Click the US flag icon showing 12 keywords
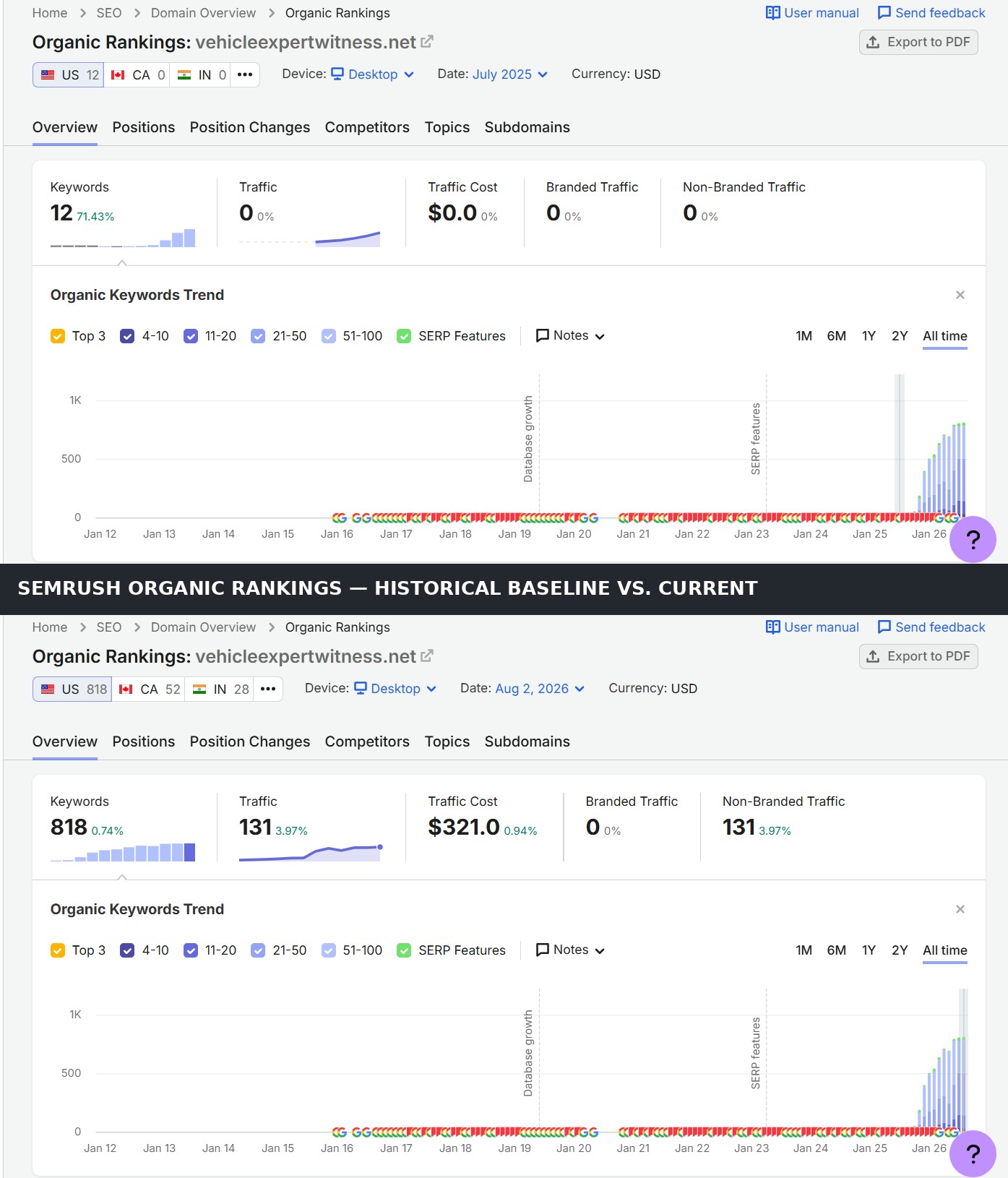Screen dimensions: 1008x1178 (x=48, y=74)
